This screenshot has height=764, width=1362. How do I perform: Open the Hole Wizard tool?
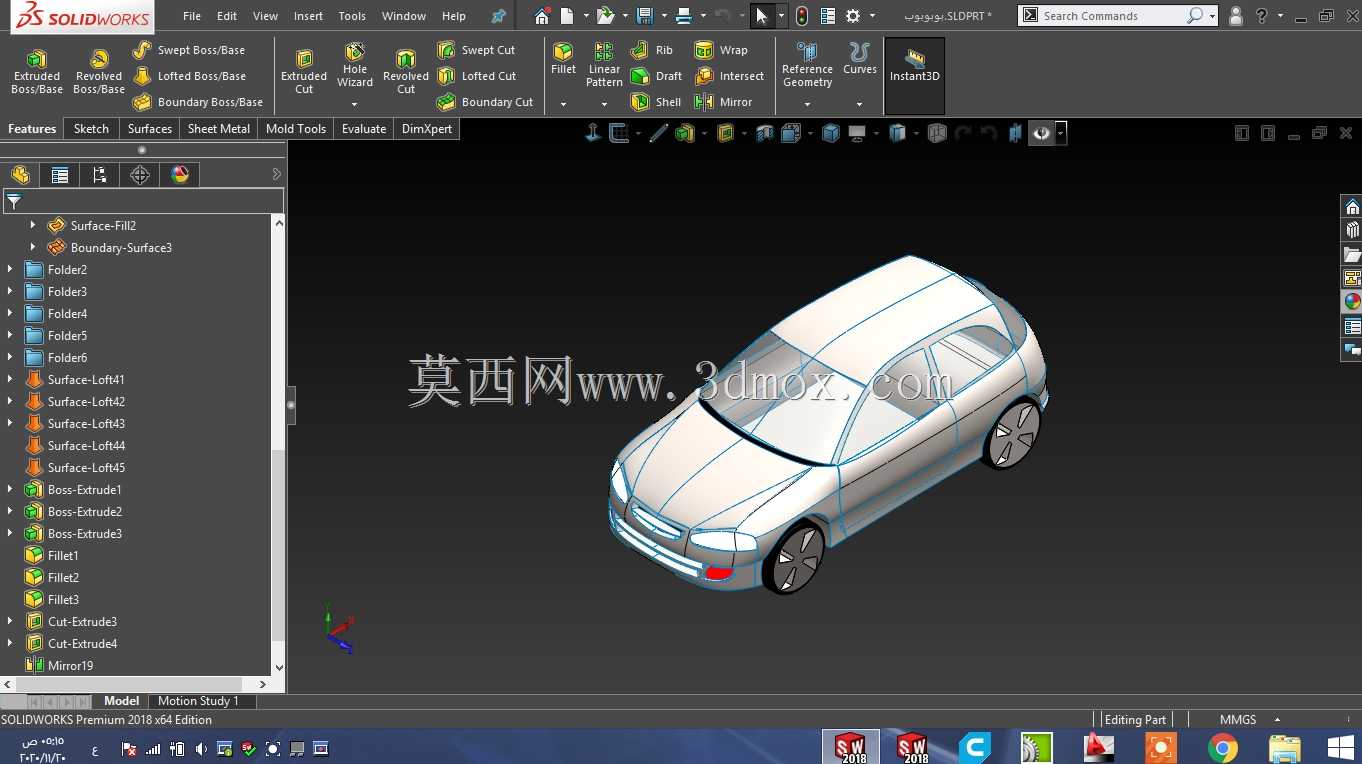pyautogui.click(x=355, y=66)
